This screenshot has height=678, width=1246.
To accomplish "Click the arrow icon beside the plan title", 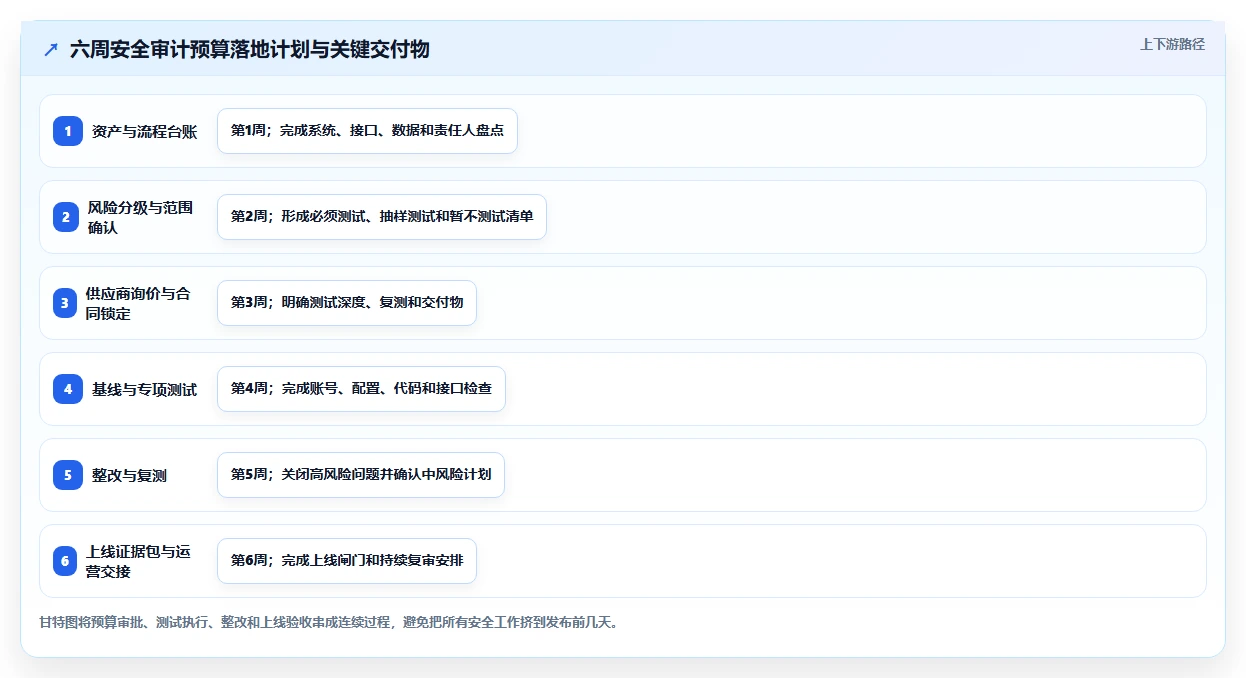I will (x=51, y=49).
